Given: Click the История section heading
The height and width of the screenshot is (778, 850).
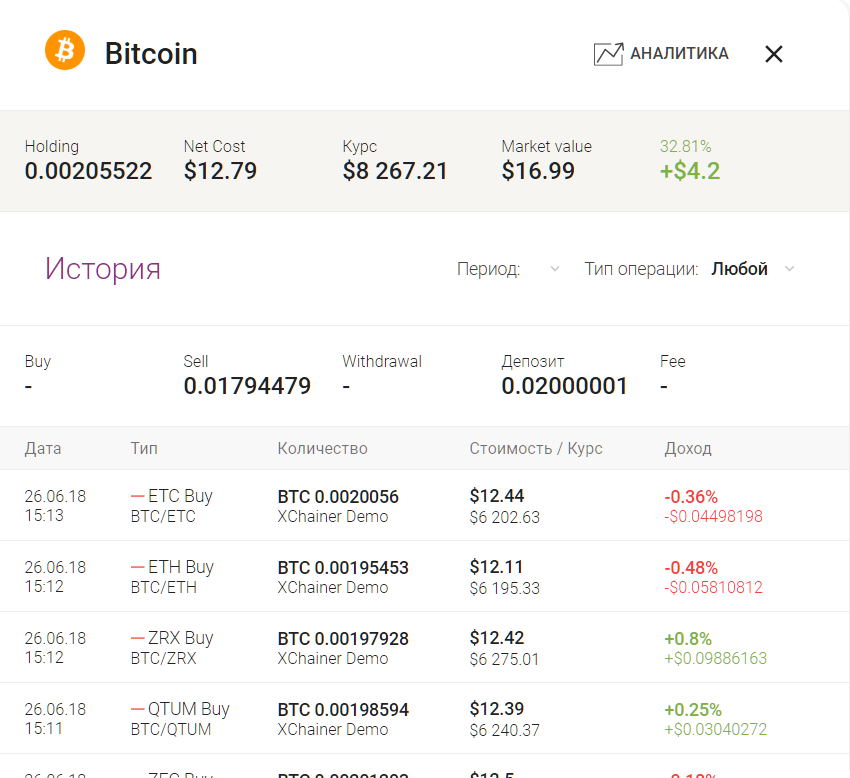Looking at the screenshot, I should point(103,269).
